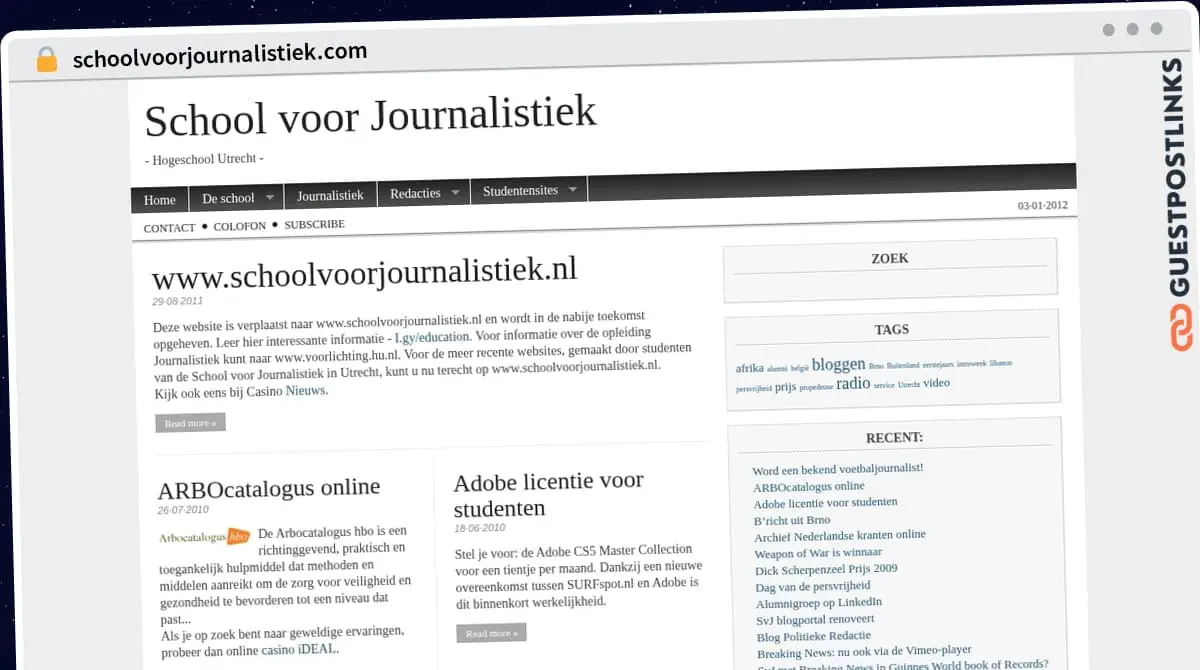Select the Studentensites menu label
Viewport: 1200px width, 670px height.
click(x=520, y=190)
